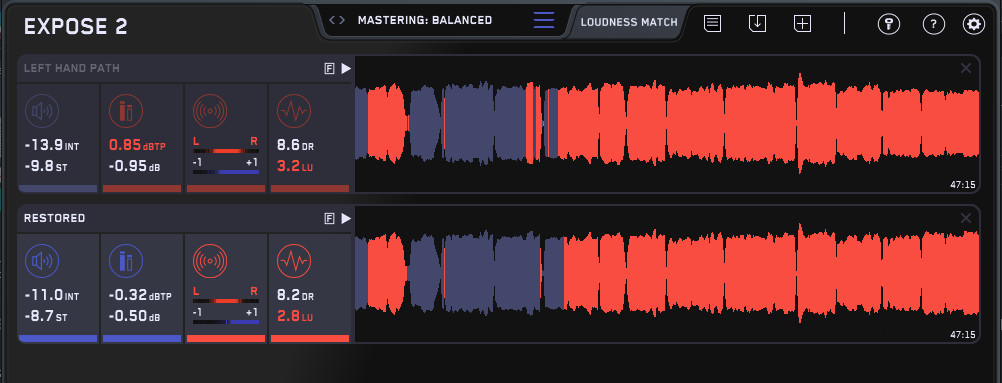Switch preset with the arrows beside Mastering: Balanced
1002x383 pixels.
pyautogui.click(x=337, y=20)
